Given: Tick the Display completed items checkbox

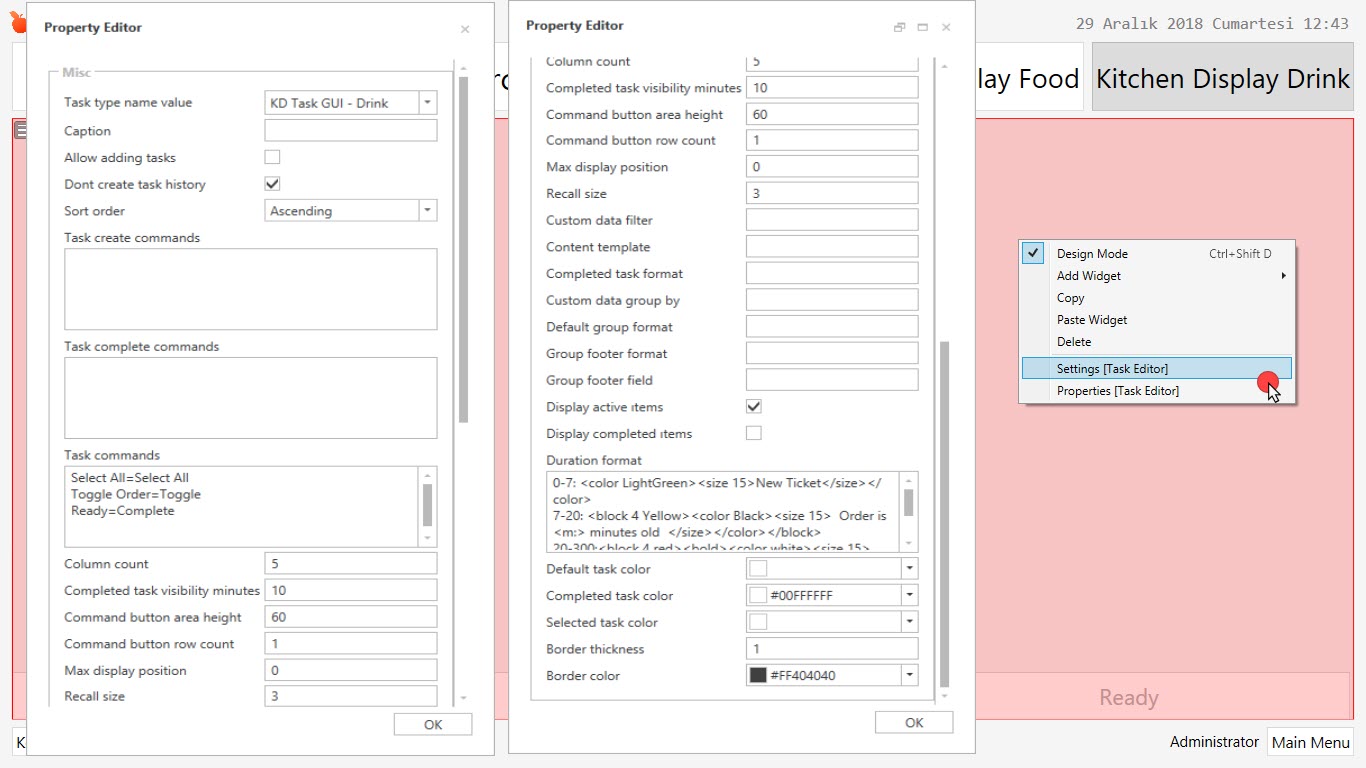Looking at the screenshot, I should pos(754,433).
